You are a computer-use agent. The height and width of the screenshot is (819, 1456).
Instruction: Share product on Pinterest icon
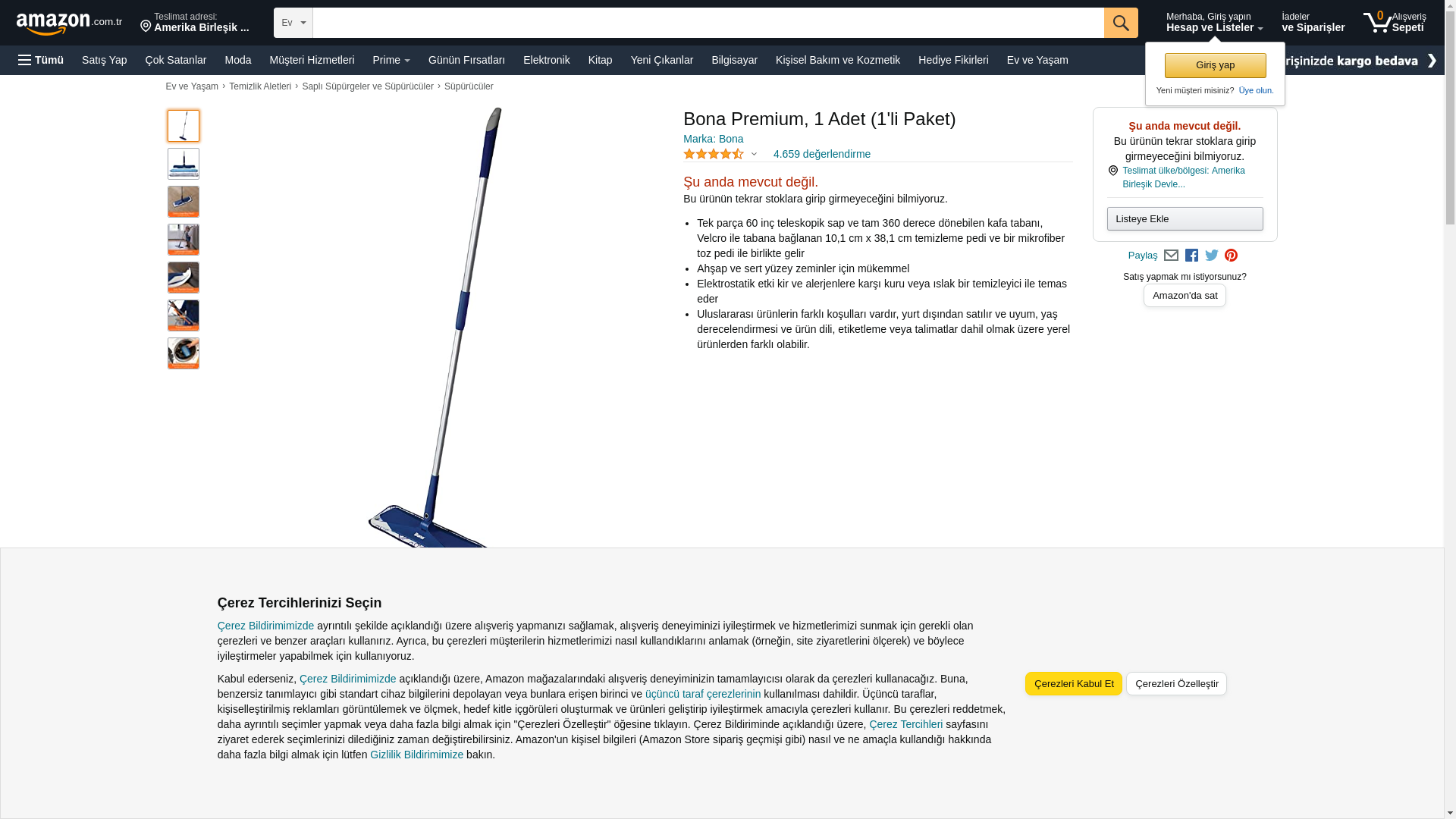click(x=1232, y=256)
